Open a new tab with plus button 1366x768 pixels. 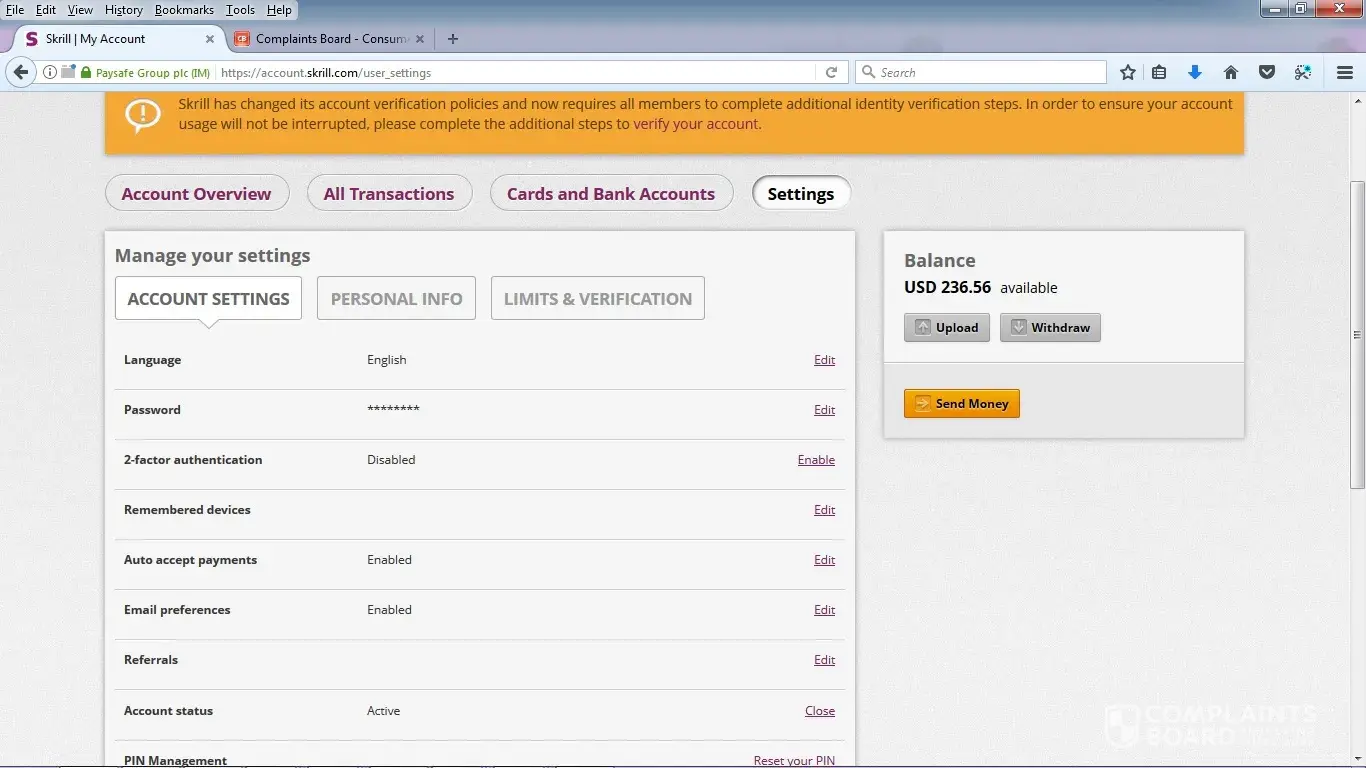pyautogui.click(x=453, y=39)
